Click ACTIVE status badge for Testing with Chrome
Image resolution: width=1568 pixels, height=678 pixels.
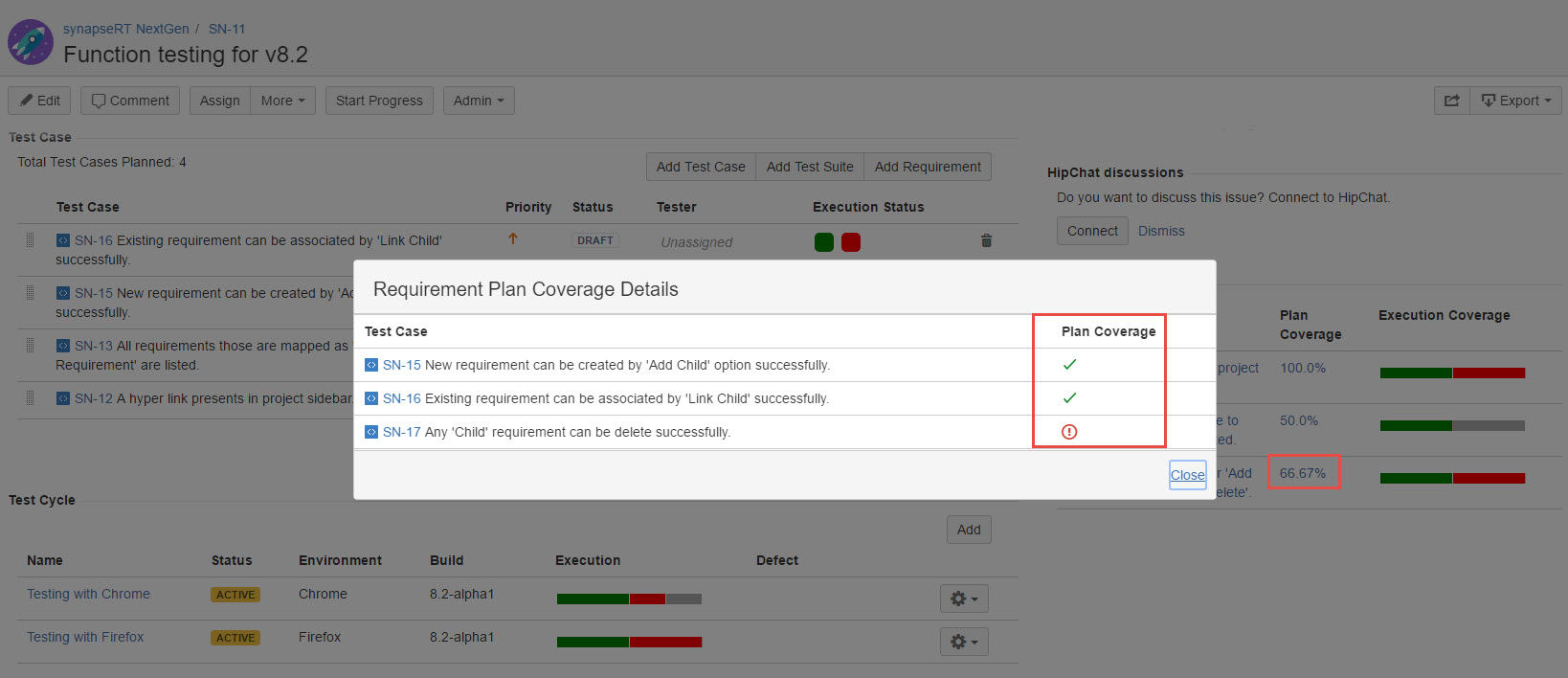click(235, 595)
